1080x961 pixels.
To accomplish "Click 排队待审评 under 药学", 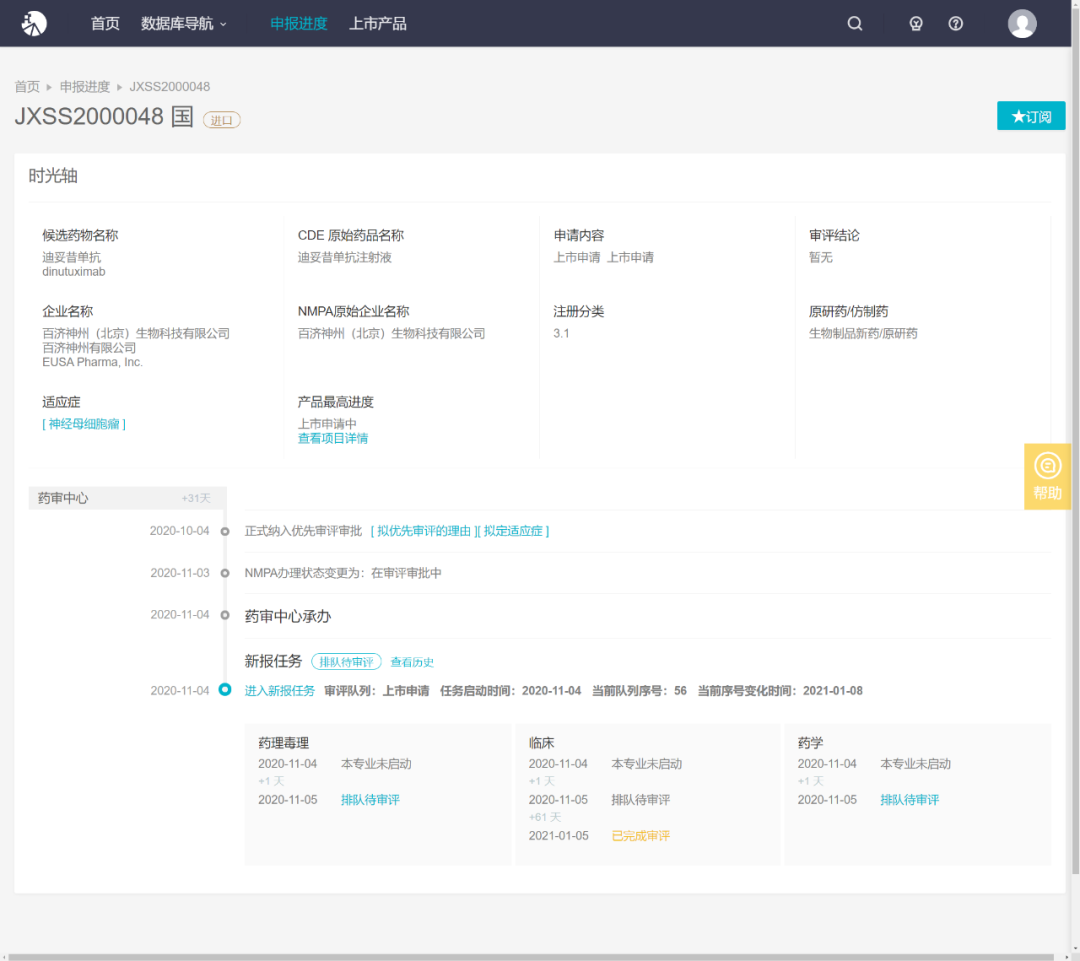I will click(x=909, y=800).
